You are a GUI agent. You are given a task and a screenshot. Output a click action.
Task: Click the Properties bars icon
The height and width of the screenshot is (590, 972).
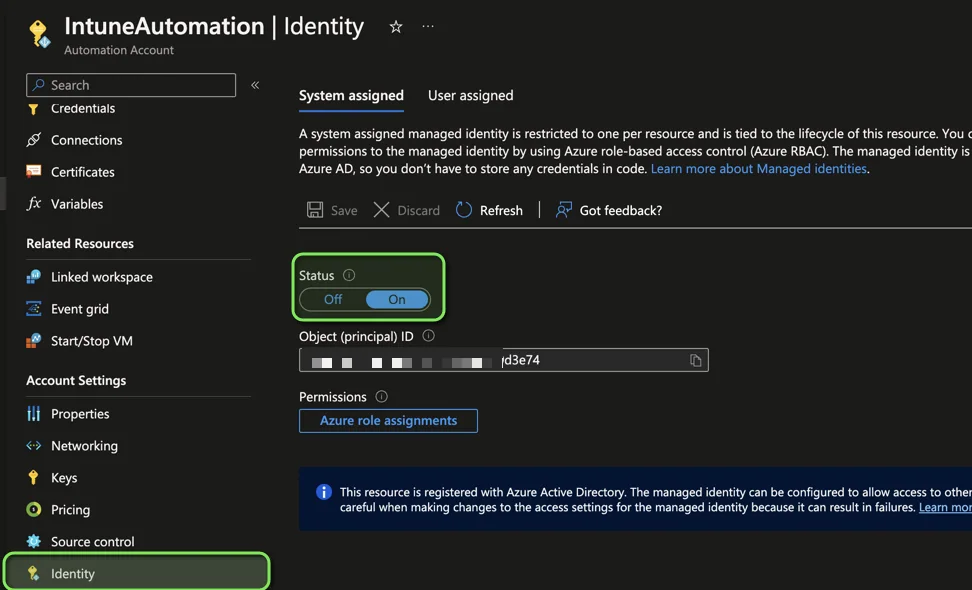click(x=33, y=413)
